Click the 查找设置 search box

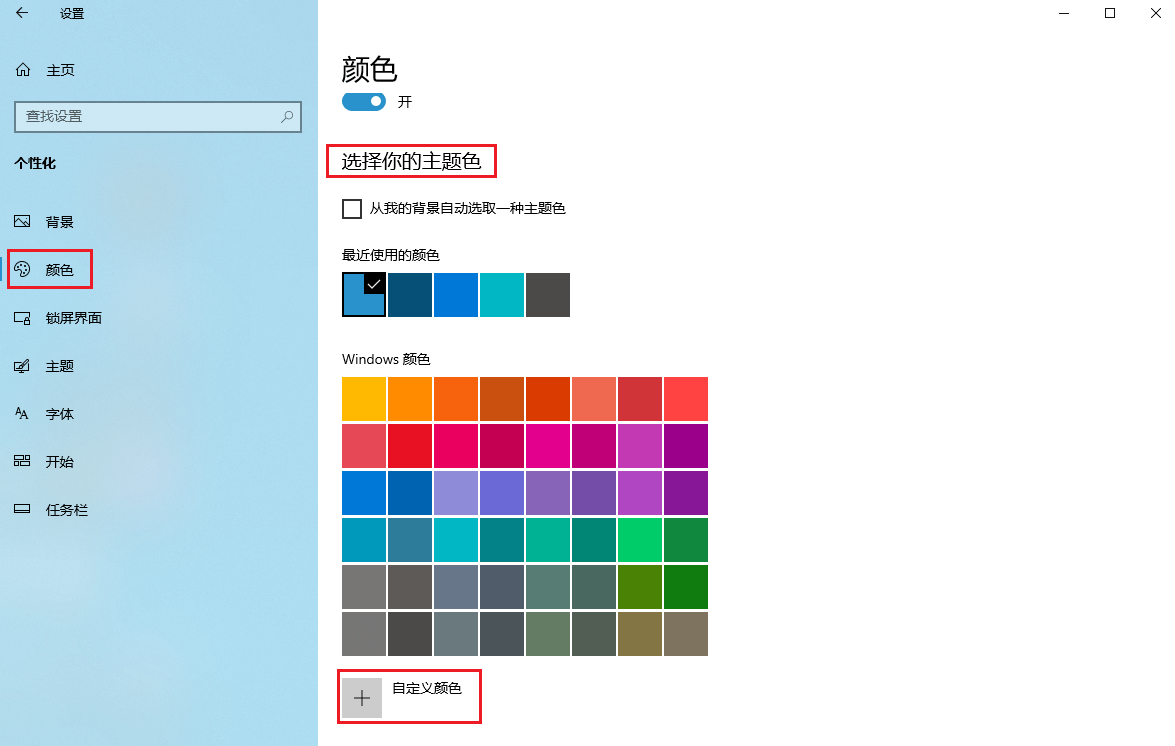pyautogui.click(x=157, y=117)
